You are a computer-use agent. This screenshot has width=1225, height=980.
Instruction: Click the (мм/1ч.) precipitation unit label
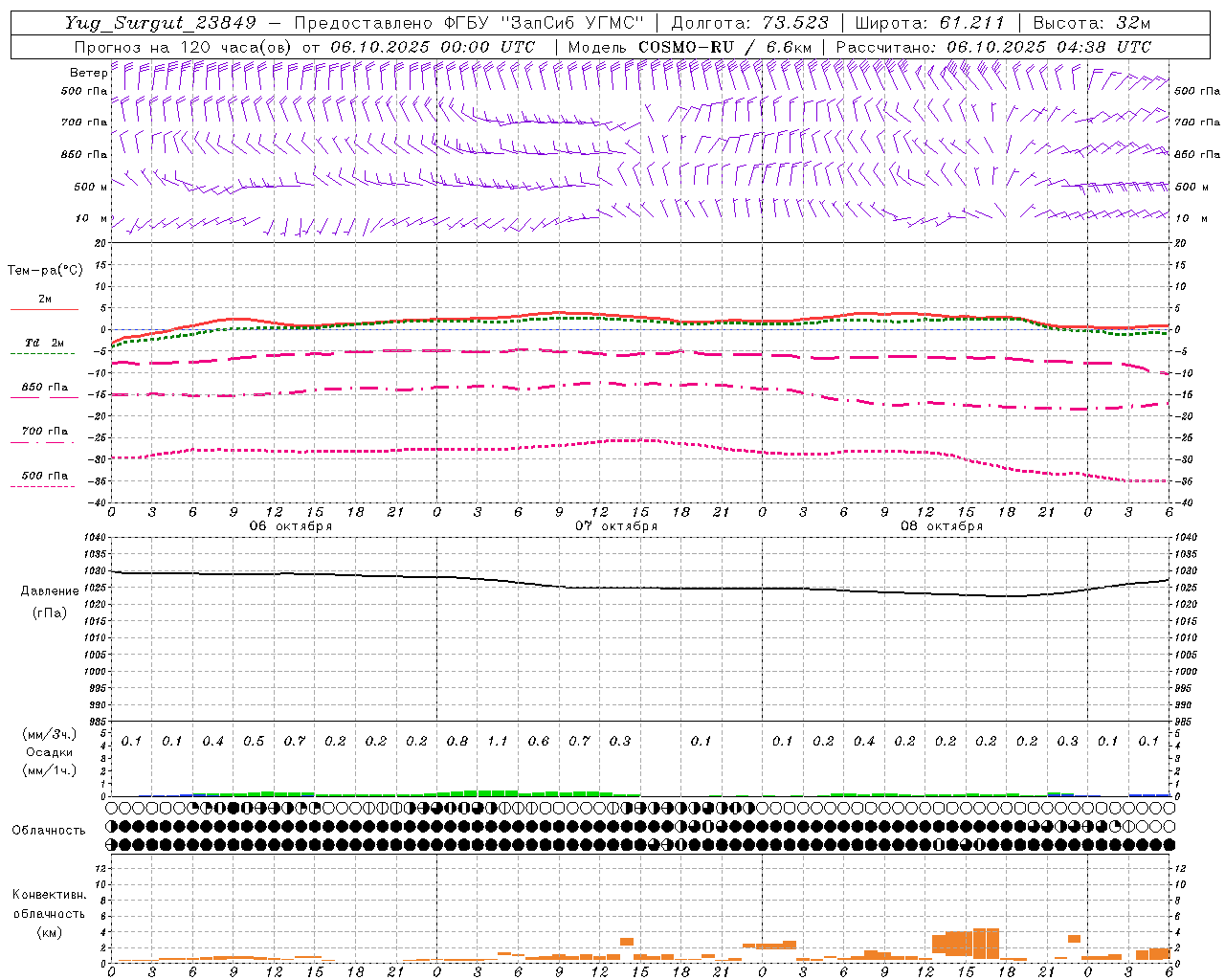tap(50, 770)
